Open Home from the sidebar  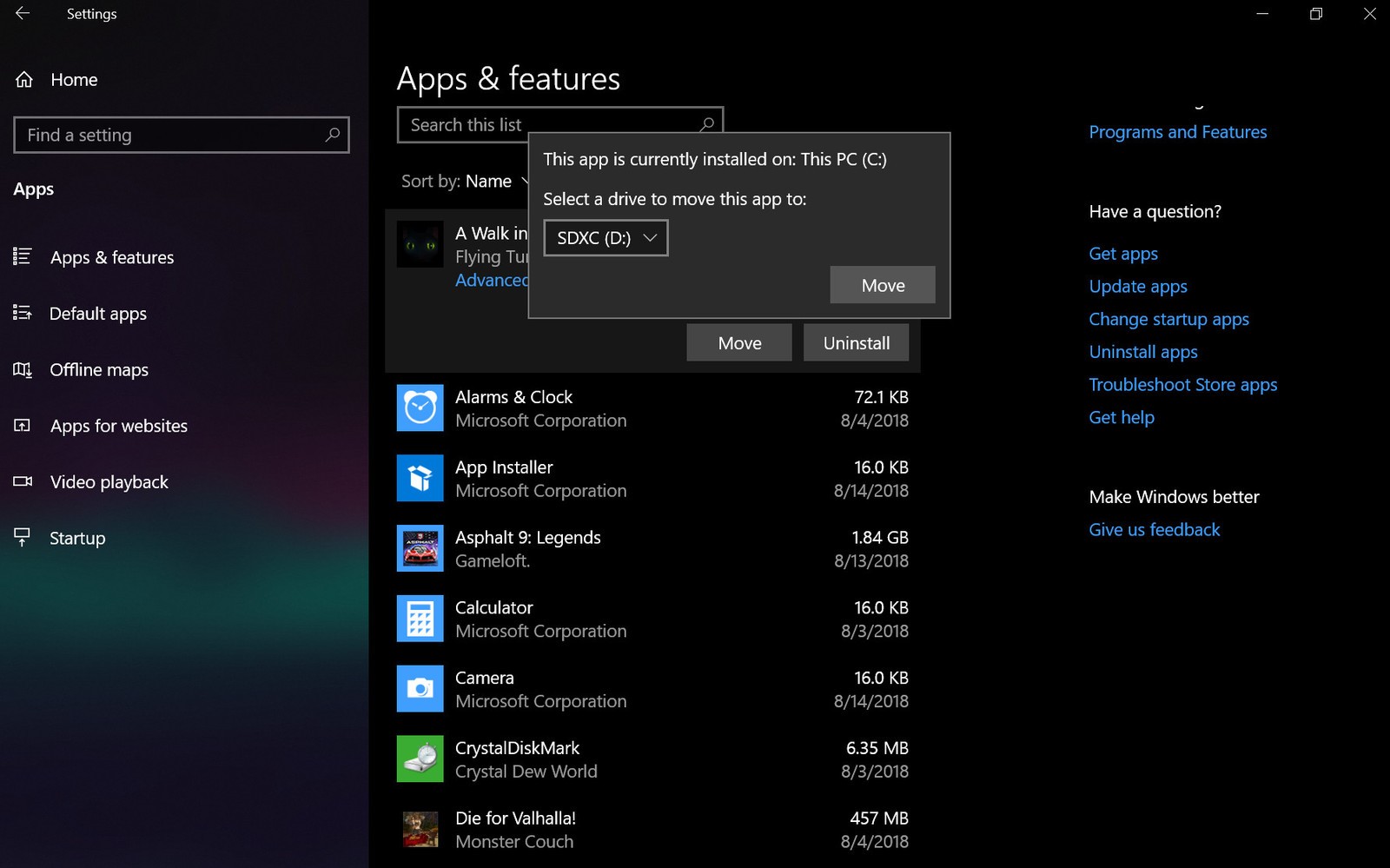pos(74,80)
